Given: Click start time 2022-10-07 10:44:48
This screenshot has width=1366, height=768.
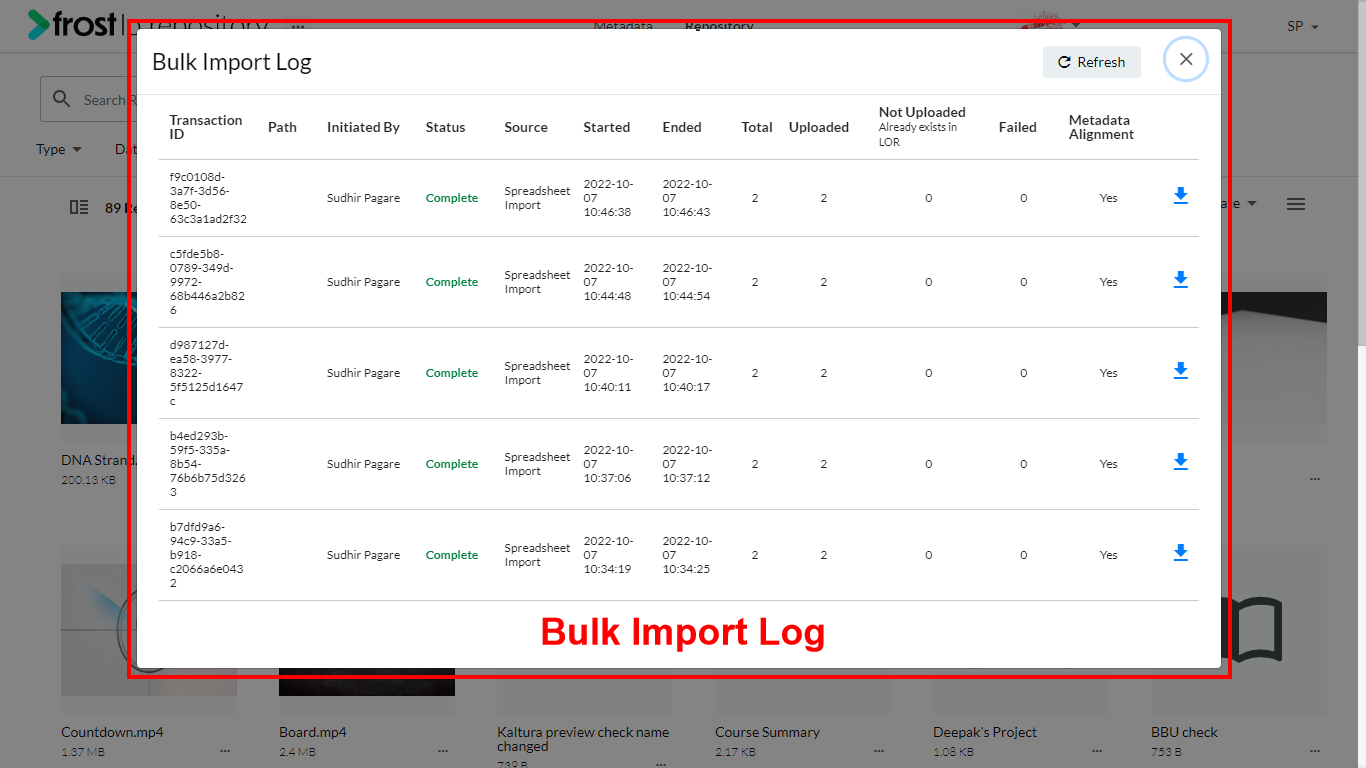Looking at the screenshot, I should pos(608,282).
